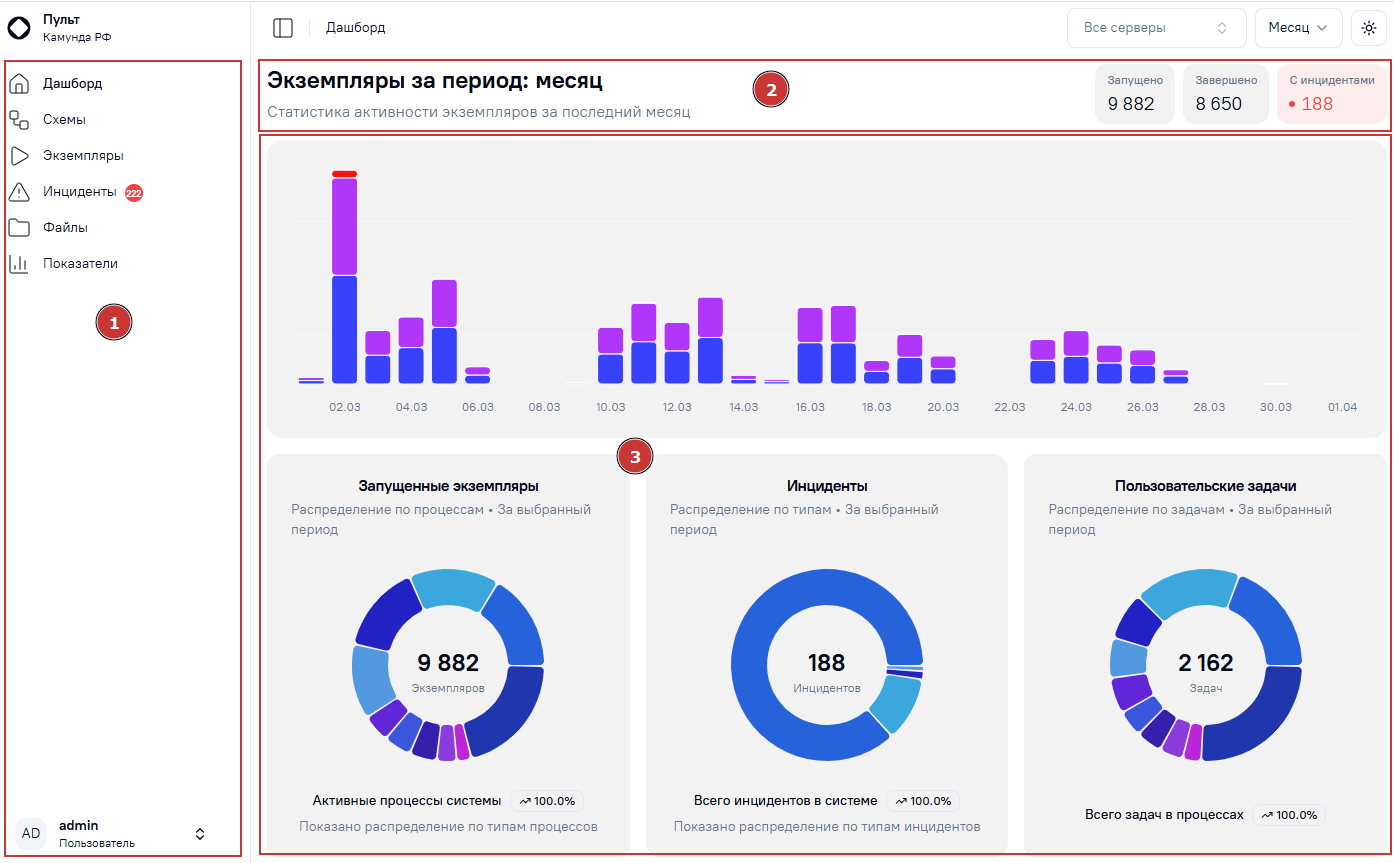Click the Инциденты warning triangle icon
1394x863 pixels.
(20, 192)
